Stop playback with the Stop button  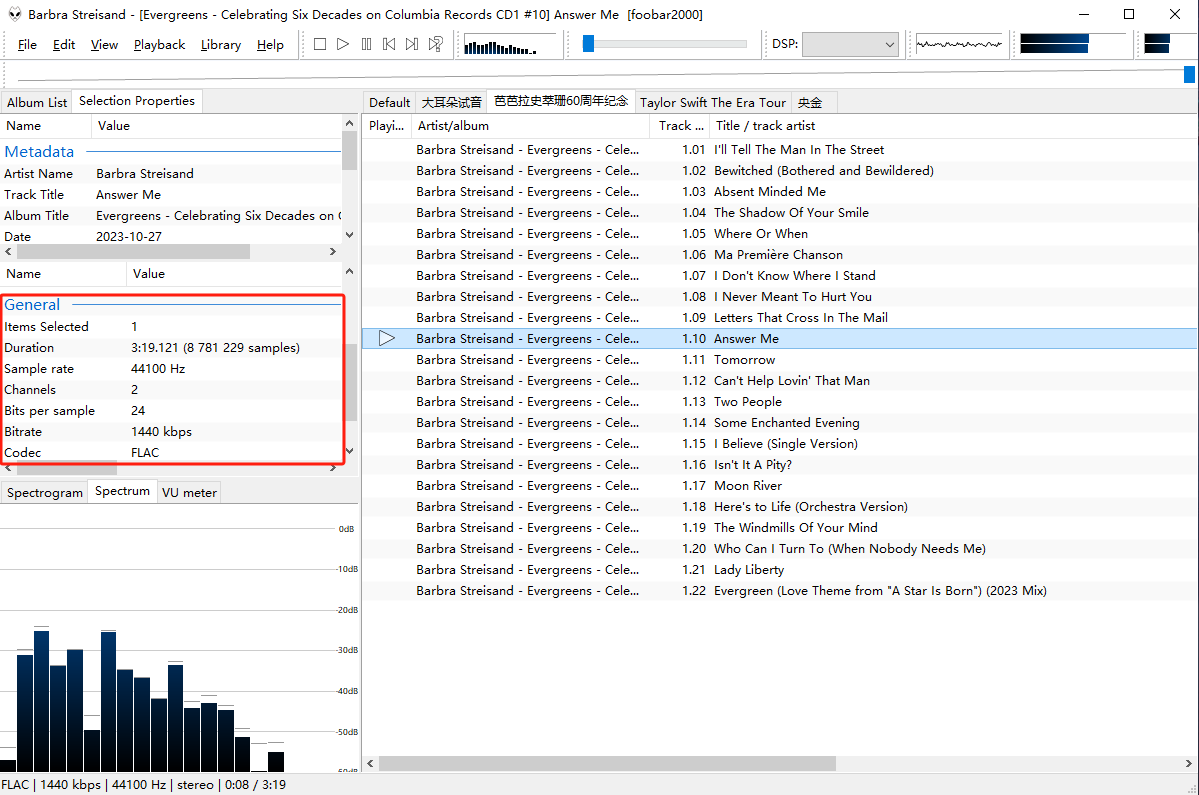click(320, 44)
